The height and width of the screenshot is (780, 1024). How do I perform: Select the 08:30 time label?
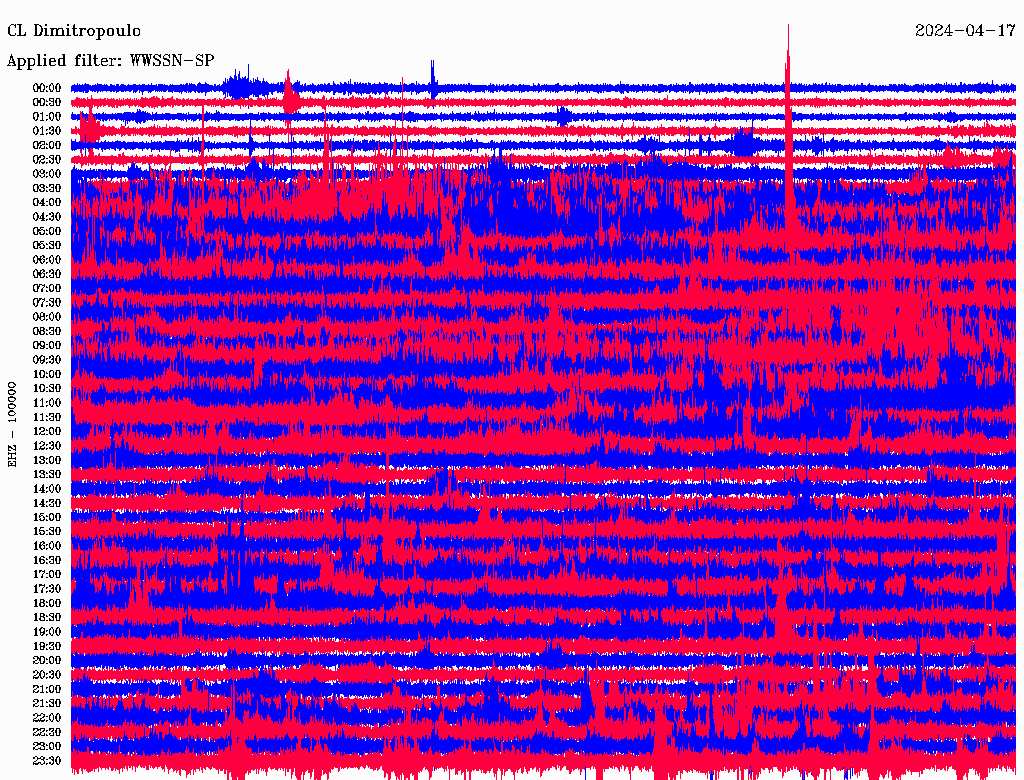click(x=47, y=331)
